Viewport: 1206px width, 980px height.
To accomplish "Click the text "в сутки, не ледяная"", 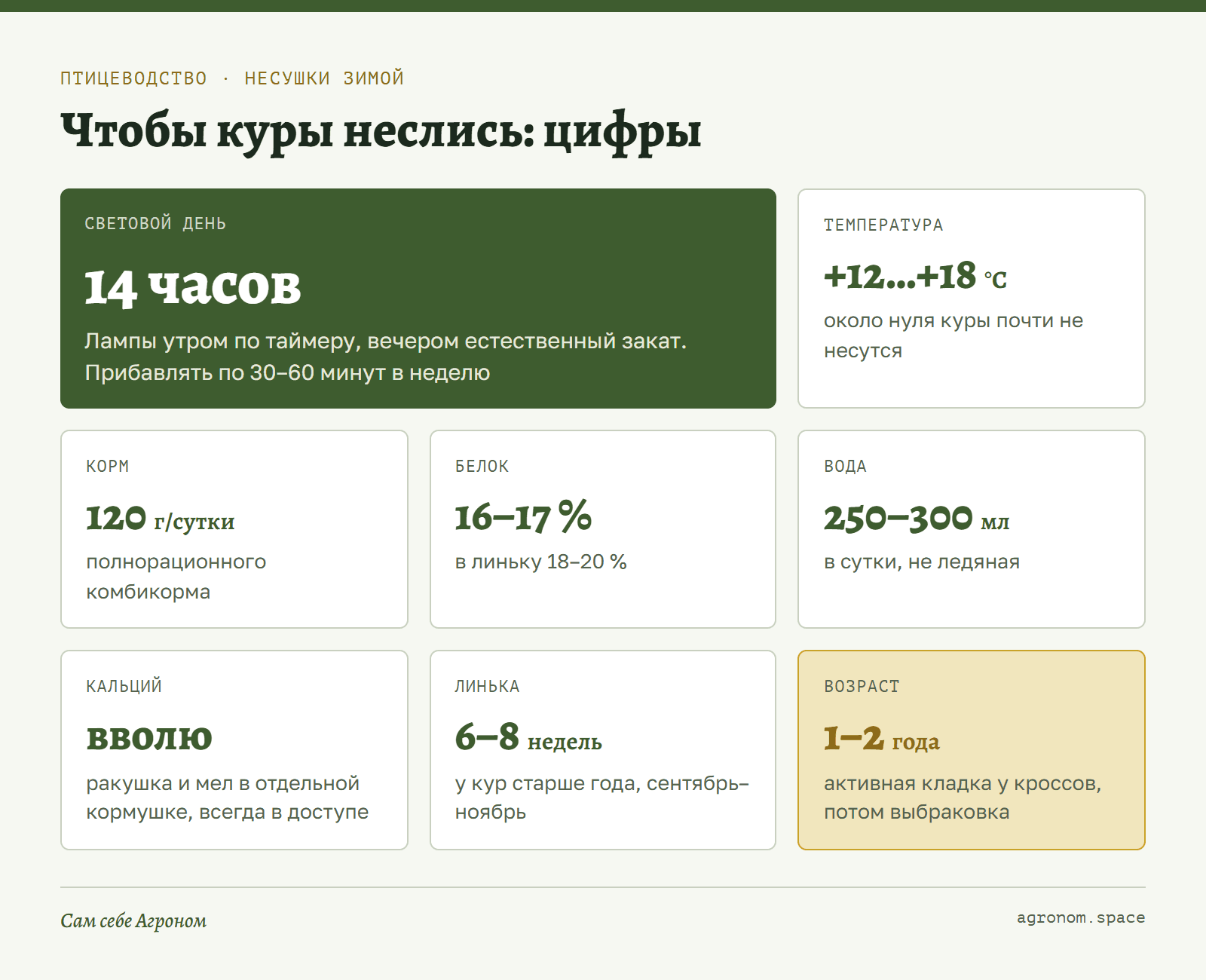I will click(x=922, y=562).
